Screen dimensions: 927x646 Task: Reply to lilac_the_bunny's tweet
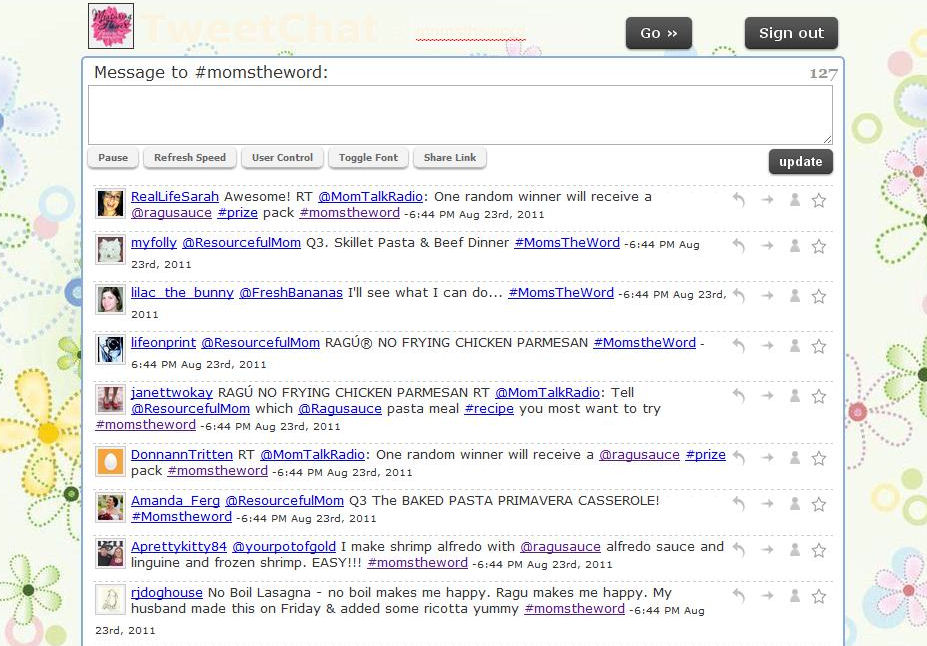coord(738,296)
